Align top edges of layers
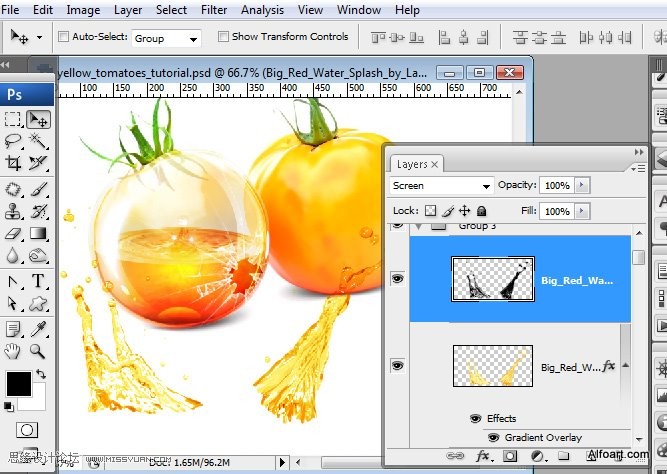The image size is (667, 474). pyautogui.click(x=378, y=38)
